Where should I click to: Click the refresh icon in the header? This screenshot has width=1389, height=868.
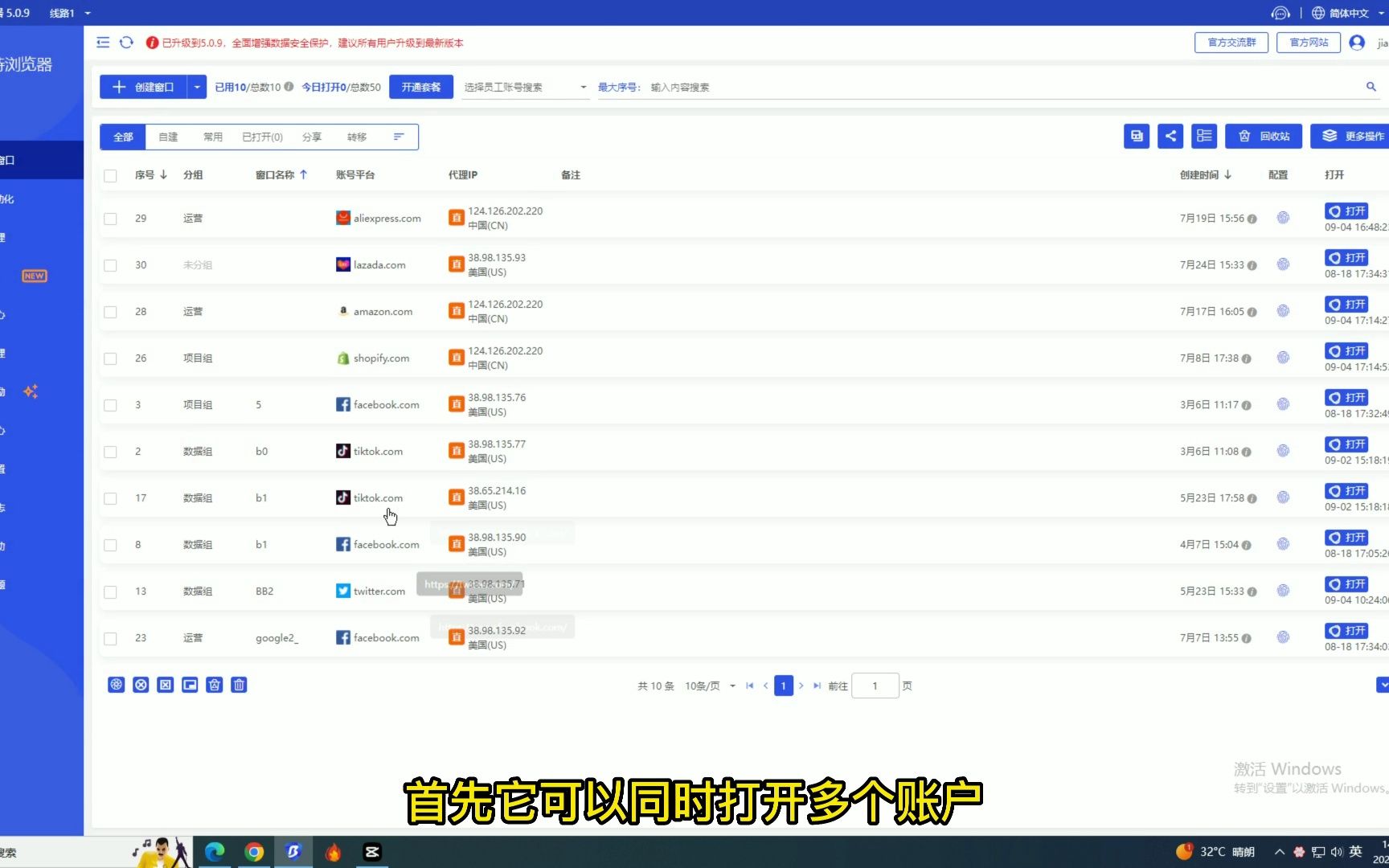126,43
